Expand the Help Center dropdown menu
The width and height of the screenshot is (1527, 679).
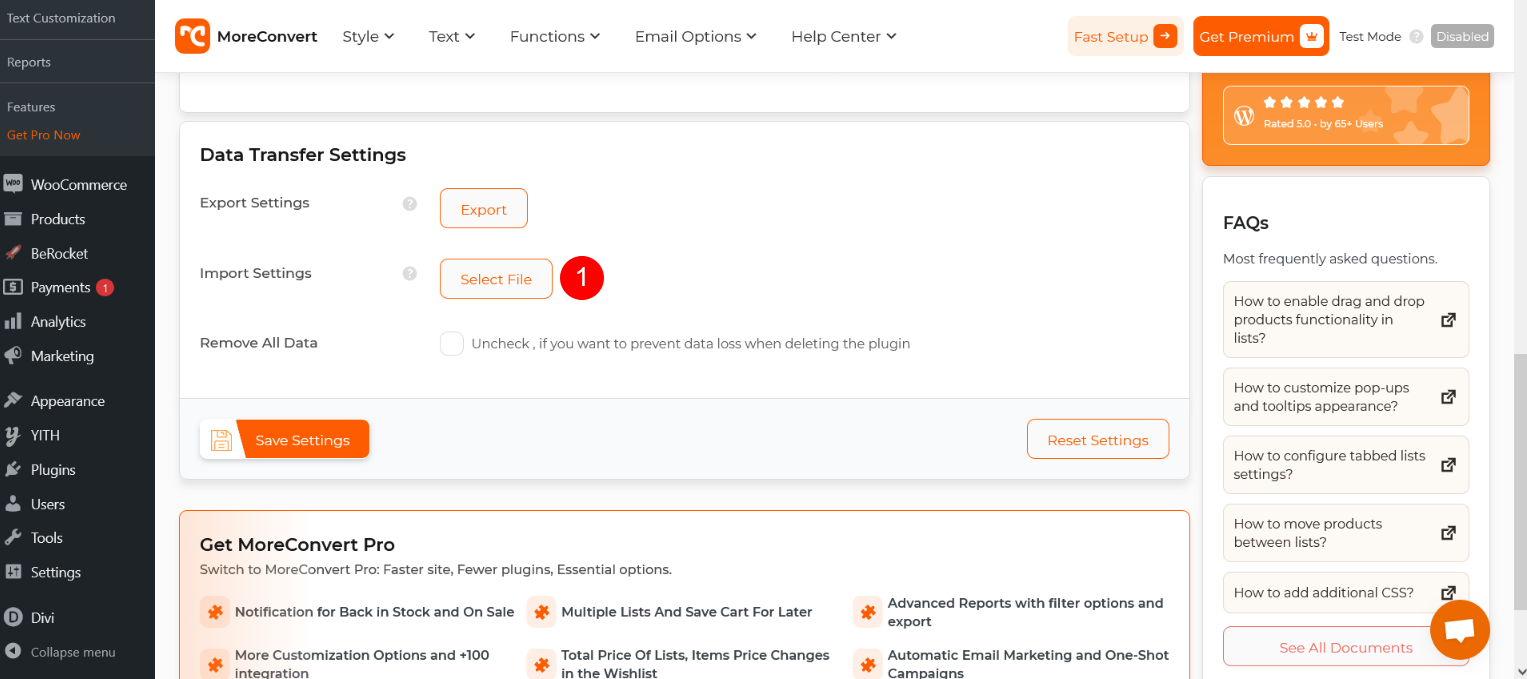[x=844, y=36]
